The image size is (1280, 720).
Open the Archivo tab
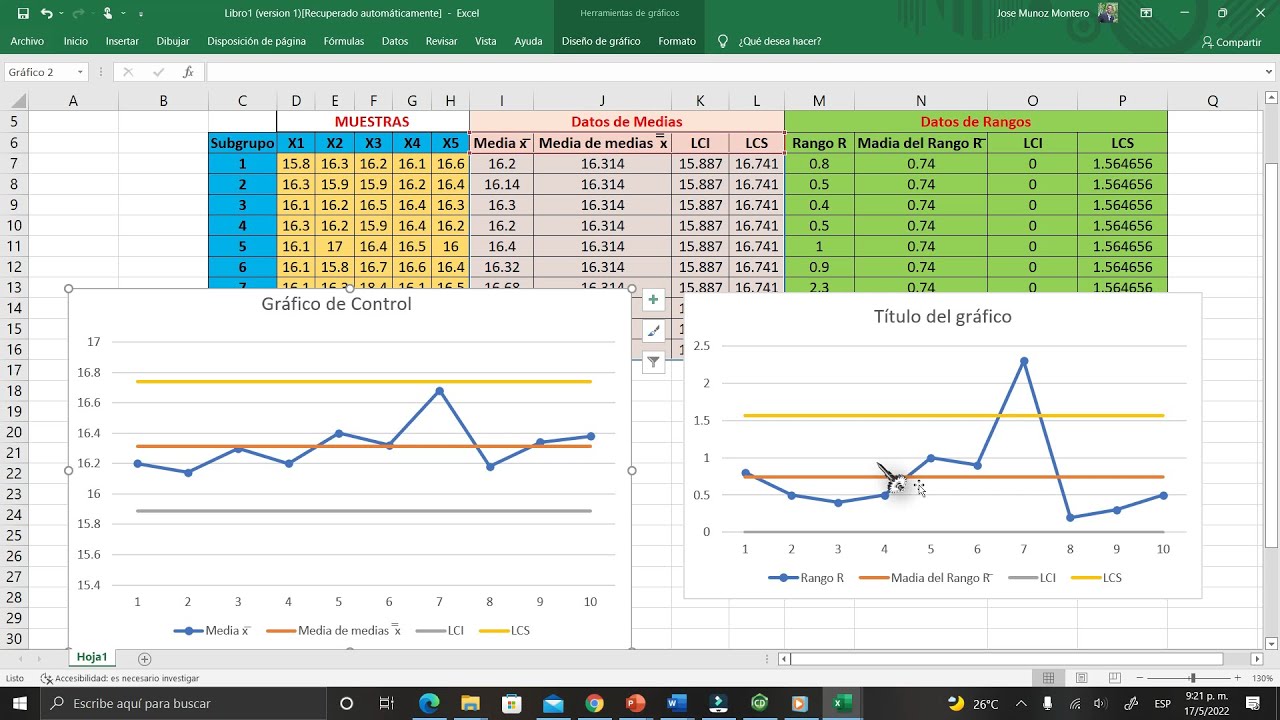pos(27,41)
